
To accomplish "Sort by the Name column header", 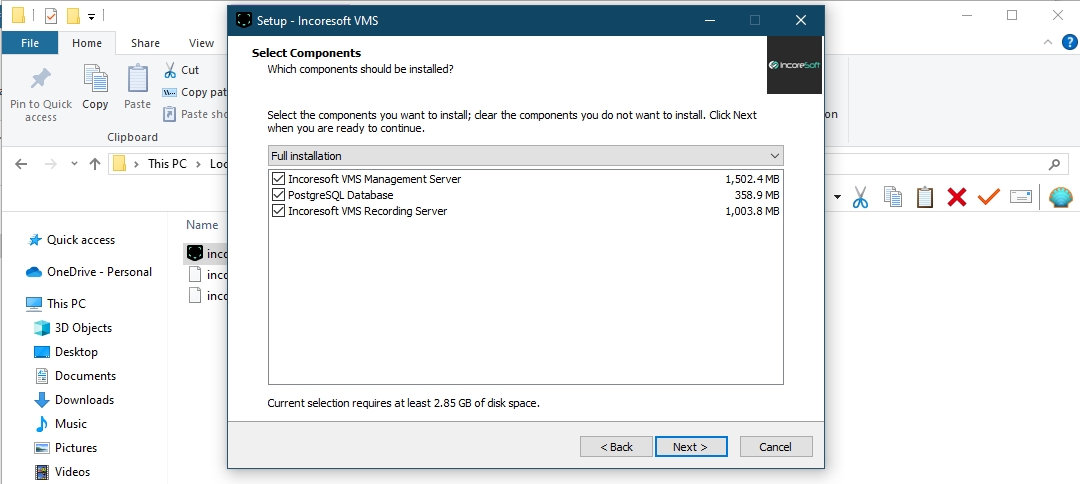I will tap(202, 225).
